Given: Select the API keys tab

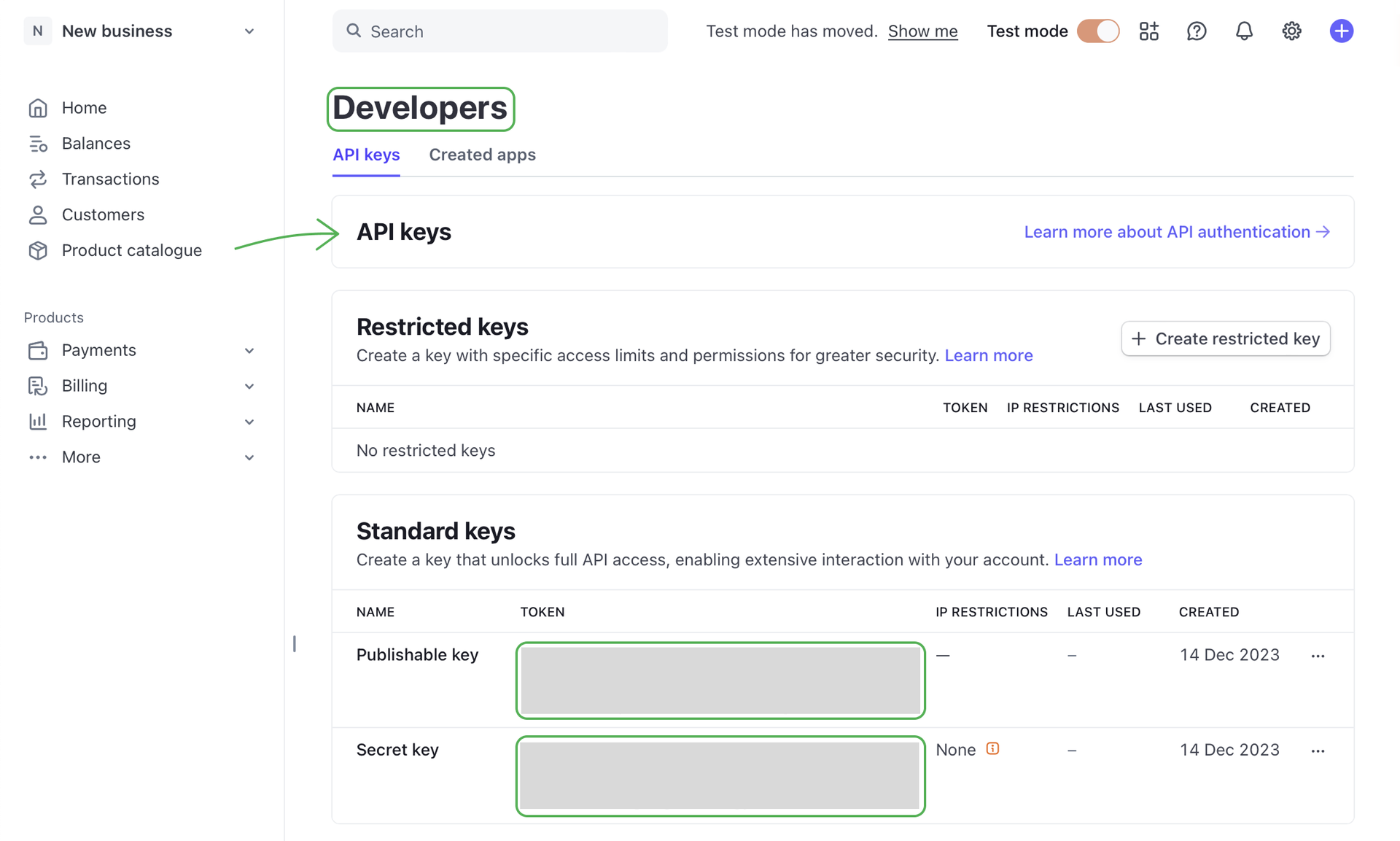Looking at the screenshot, I should point(366,155).
